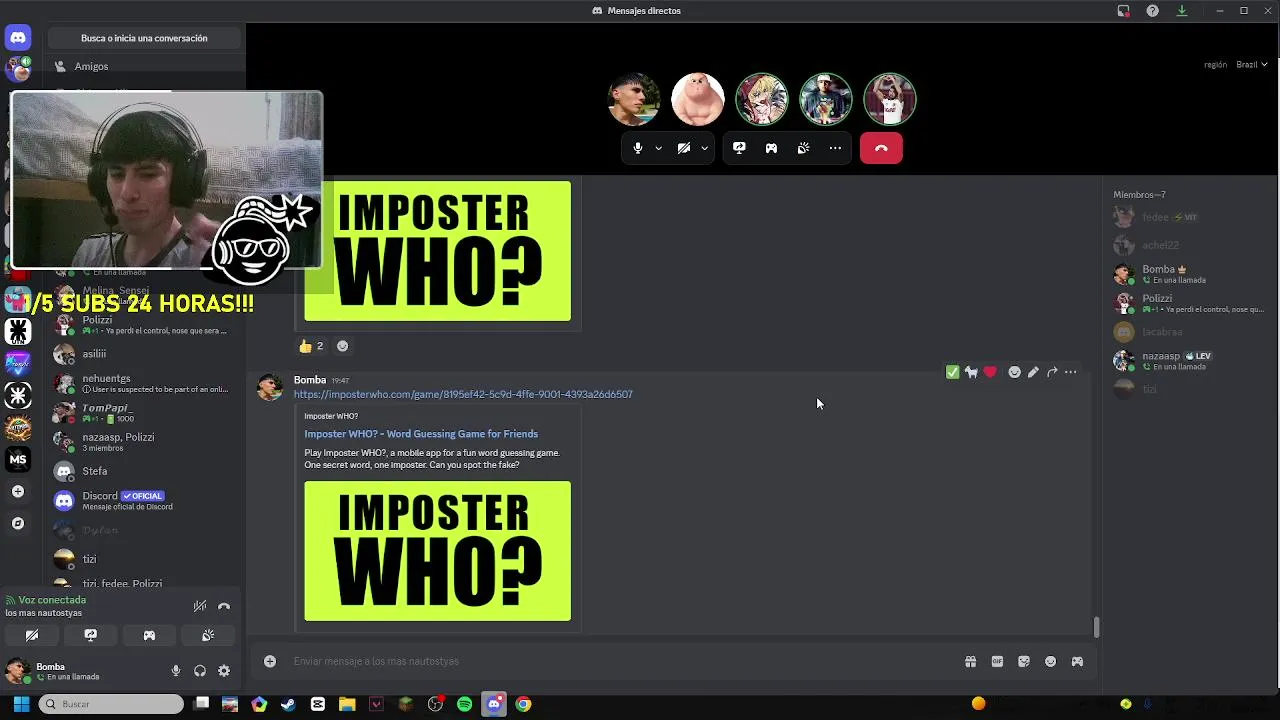The image size is (1280, 720).
Task: Open the TomPapi_ direct message
Action: (145, 412)
